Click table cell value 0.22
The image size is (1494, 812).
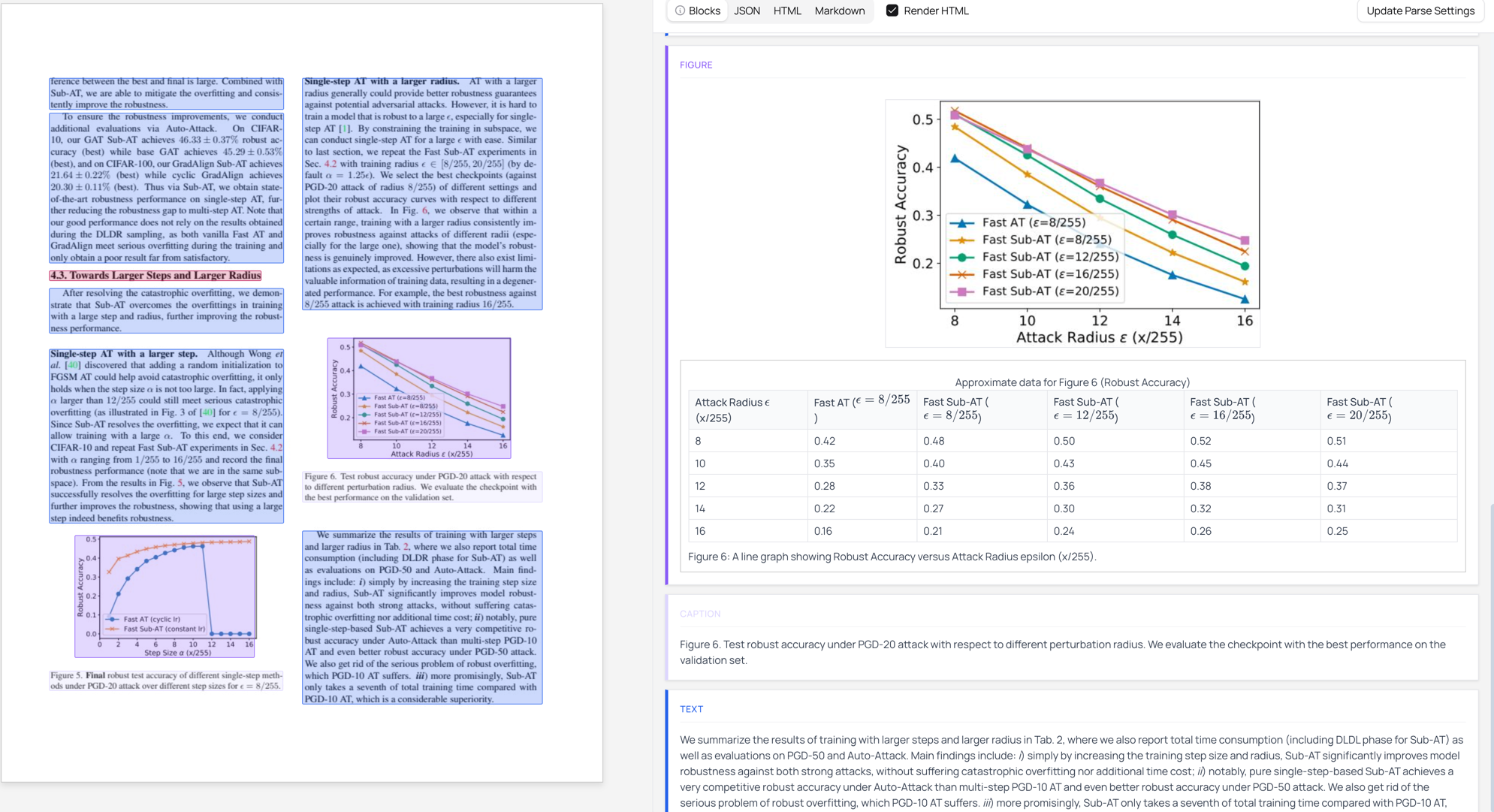point(824,509)
